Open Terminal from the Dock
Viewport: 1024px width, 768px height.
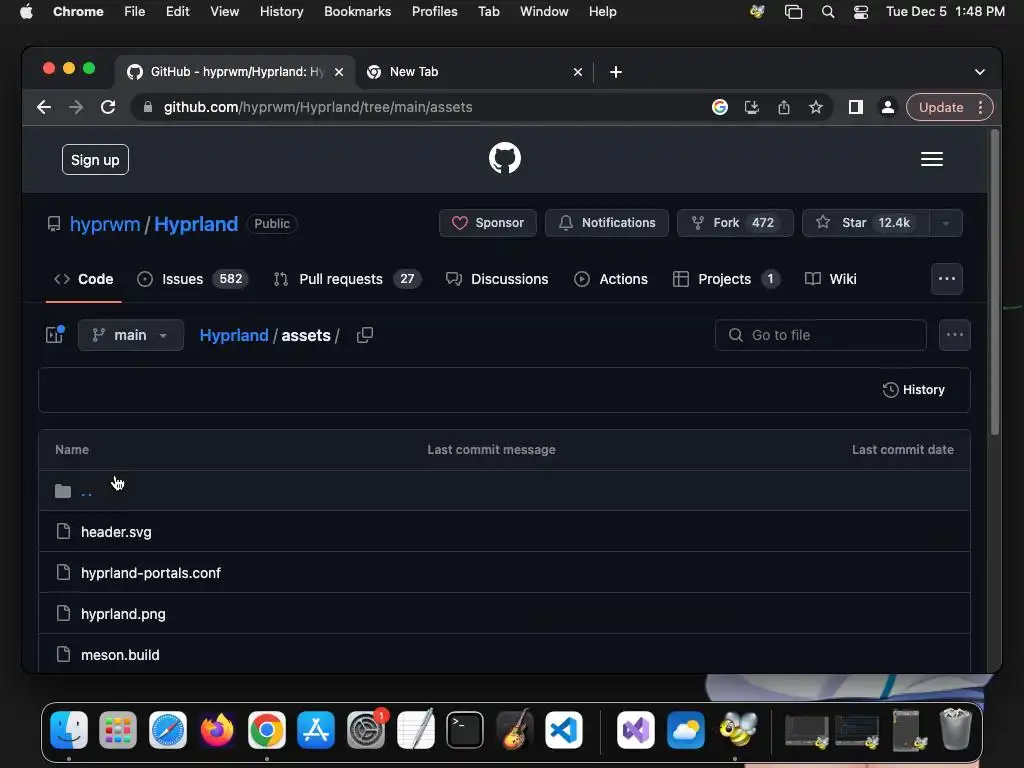click(465, 730)
